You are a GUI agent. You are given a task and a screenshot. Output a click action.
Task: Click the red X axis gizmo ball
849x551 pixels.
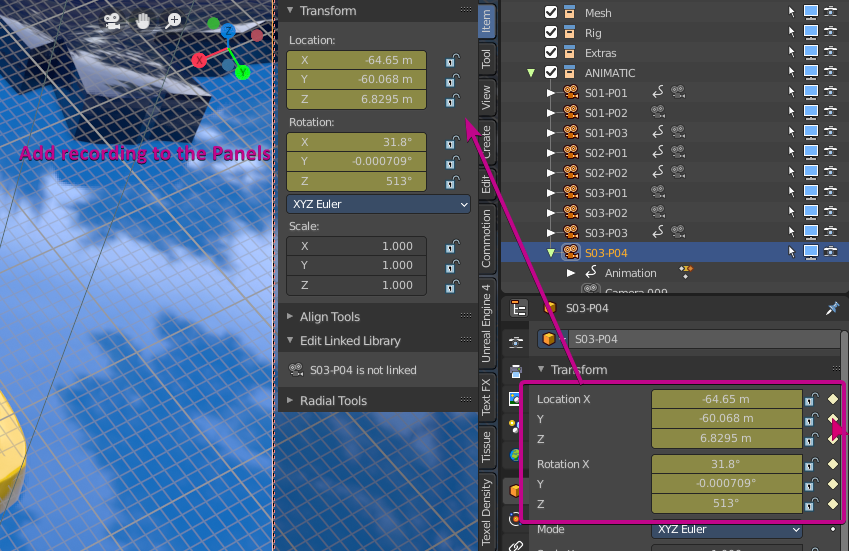(x=199, y=60)
